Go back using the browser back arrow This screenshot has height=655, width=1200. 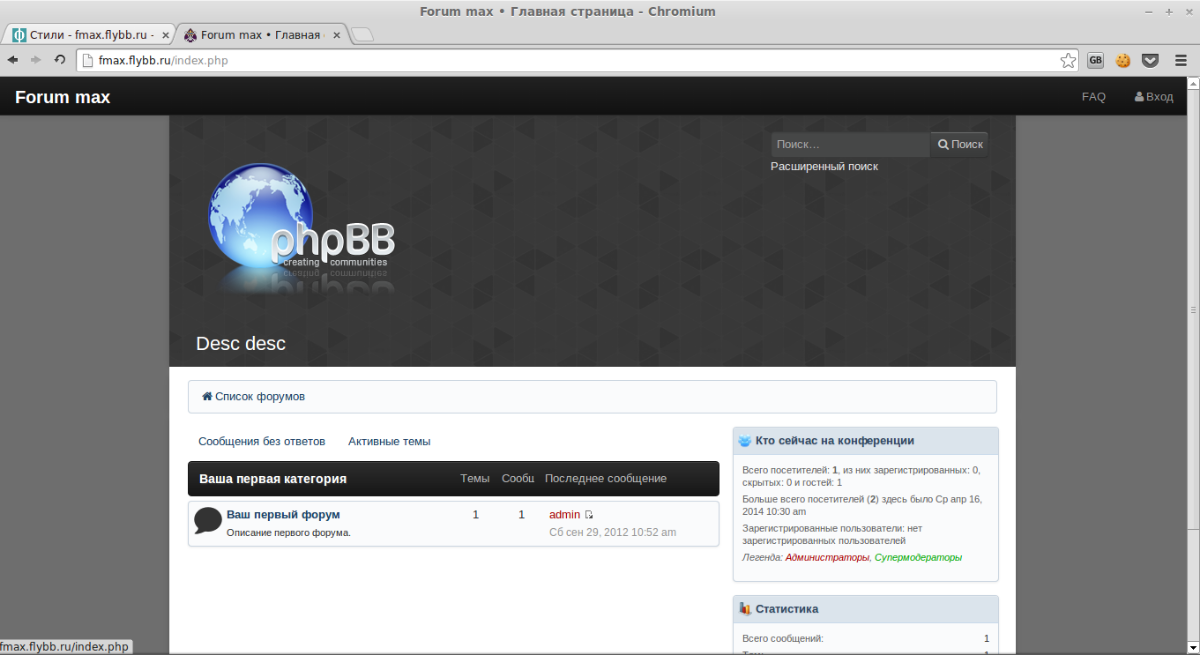click(x=12, y=60)
